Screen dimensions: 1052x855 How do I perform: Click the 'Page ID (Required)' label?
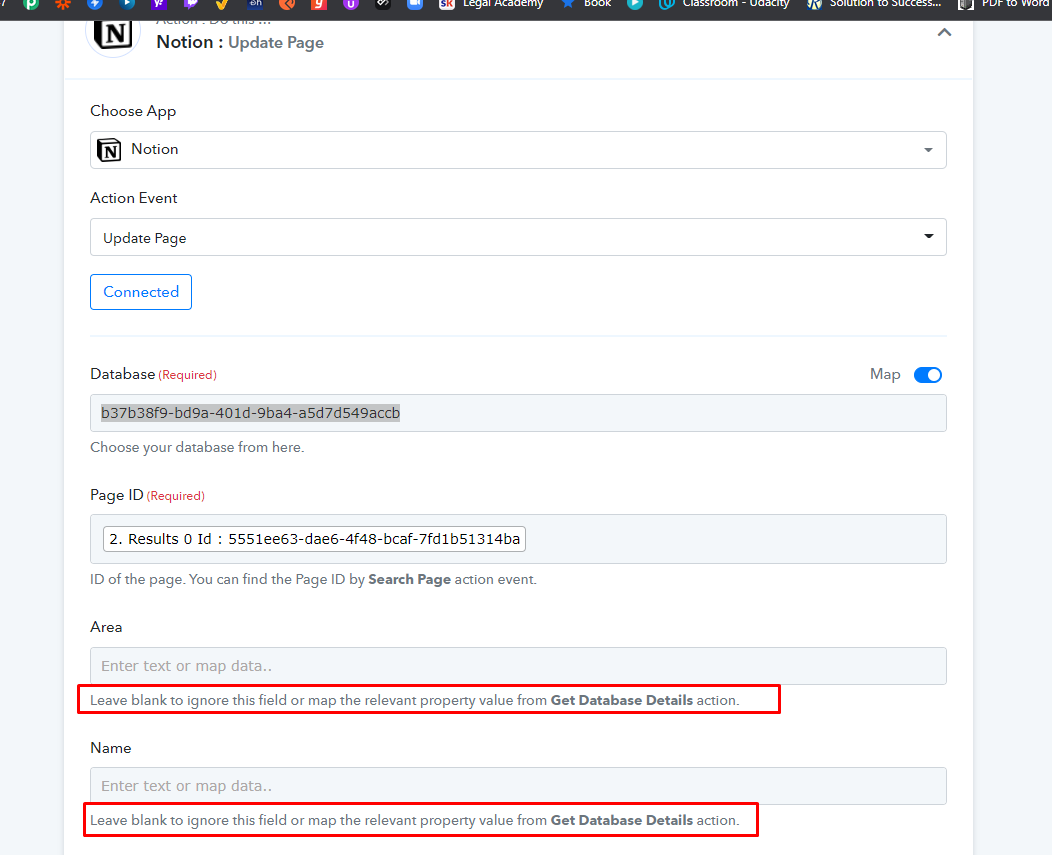(x=147, y=495)
